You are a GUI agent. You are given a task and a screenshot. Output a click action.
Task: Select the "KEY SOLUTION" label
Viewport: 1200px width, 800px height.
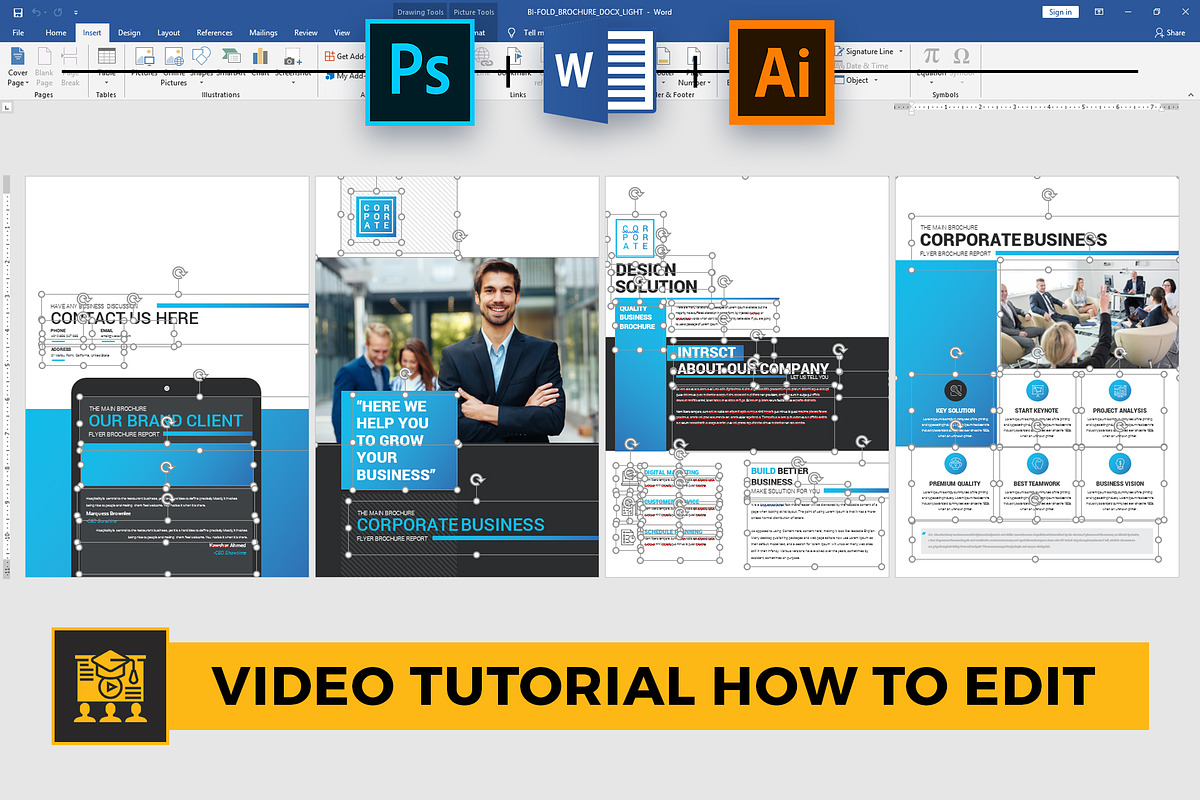[955, 411]
